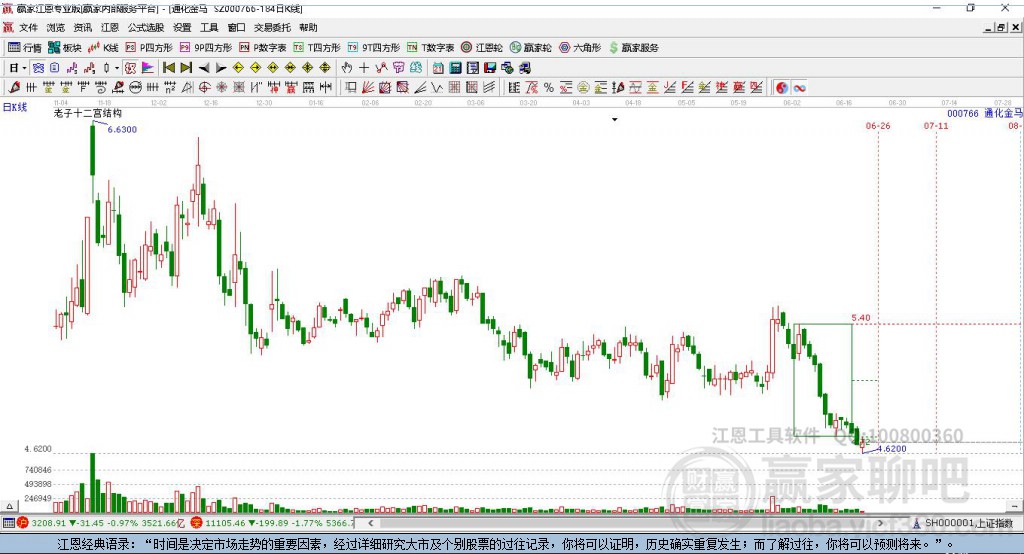Viewport: 1024px width, 554px height.
Task: Select the radial star lines tool
Action: (221, 88)
